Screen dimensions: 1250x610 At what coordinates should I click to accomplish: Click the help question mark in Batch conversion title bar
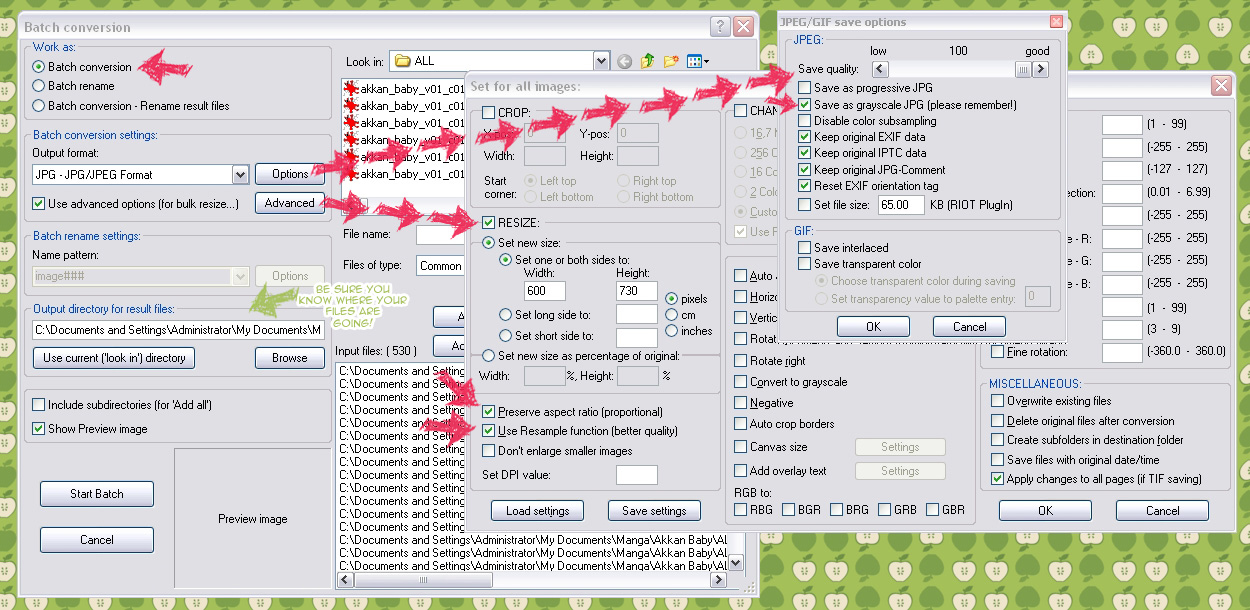click(x=720, y=27)
